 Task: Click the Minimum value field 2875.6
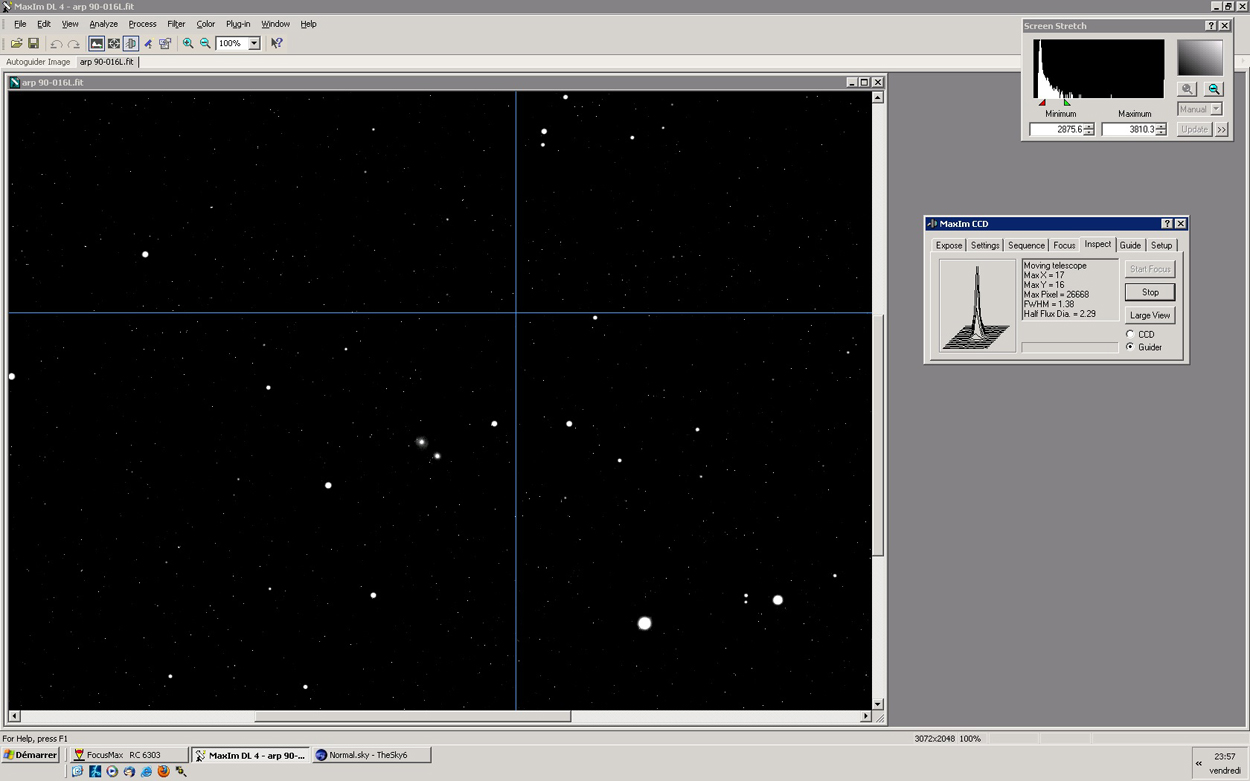click(1057, 130)
